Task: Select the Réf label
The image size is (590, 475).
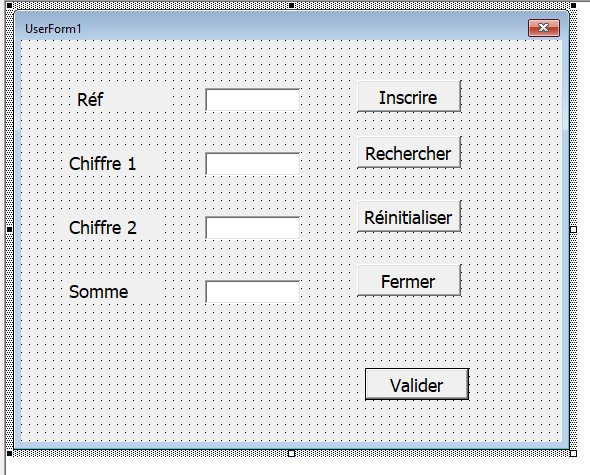Action: 90,100
